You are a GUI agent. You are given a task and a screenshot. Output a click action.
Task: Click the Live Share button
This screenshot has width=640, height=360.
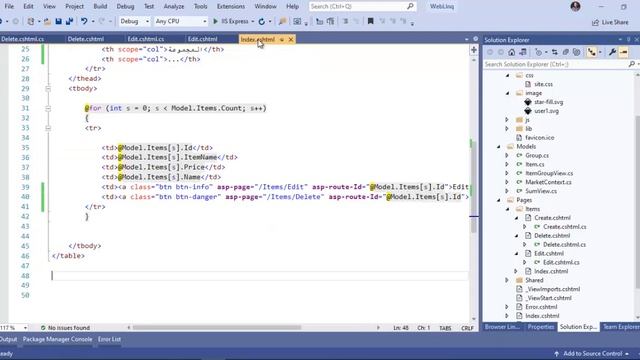pos(610,22)
